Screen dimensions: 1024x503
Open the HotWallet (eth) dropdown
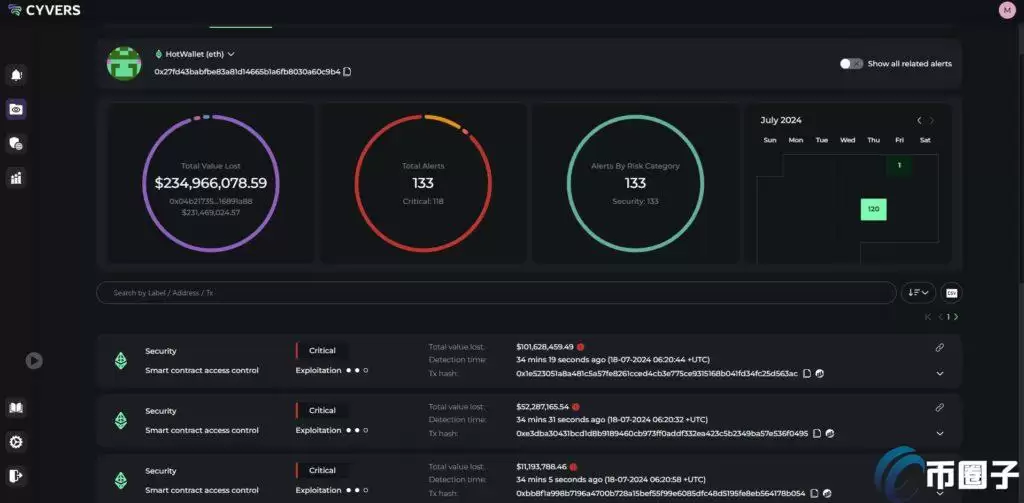(x=231, y=54)
